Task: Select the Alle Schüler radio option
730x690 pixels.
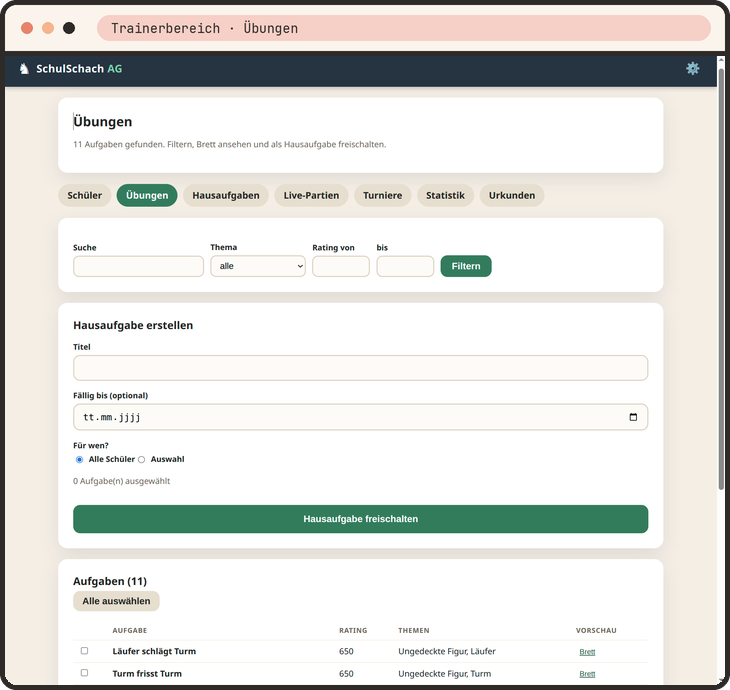Action: [79, 460]
